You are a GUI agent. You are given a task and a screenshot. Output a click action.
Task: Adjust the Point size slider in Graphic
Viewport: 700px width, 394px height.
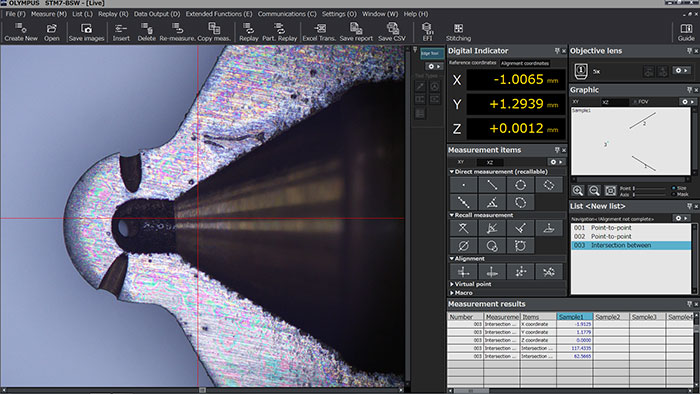651,189
